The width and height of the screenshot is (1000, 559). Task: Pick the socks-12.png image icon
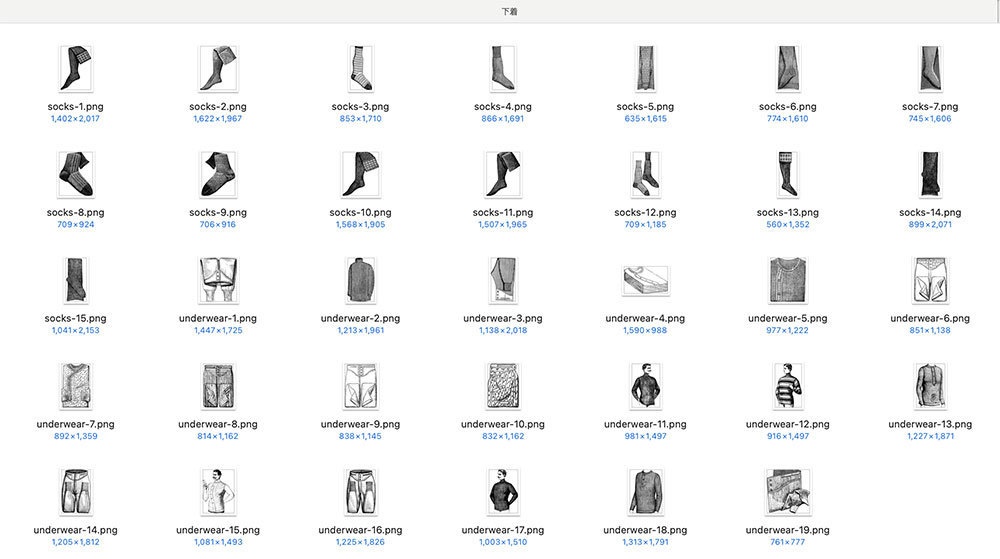tap(645, 174)
